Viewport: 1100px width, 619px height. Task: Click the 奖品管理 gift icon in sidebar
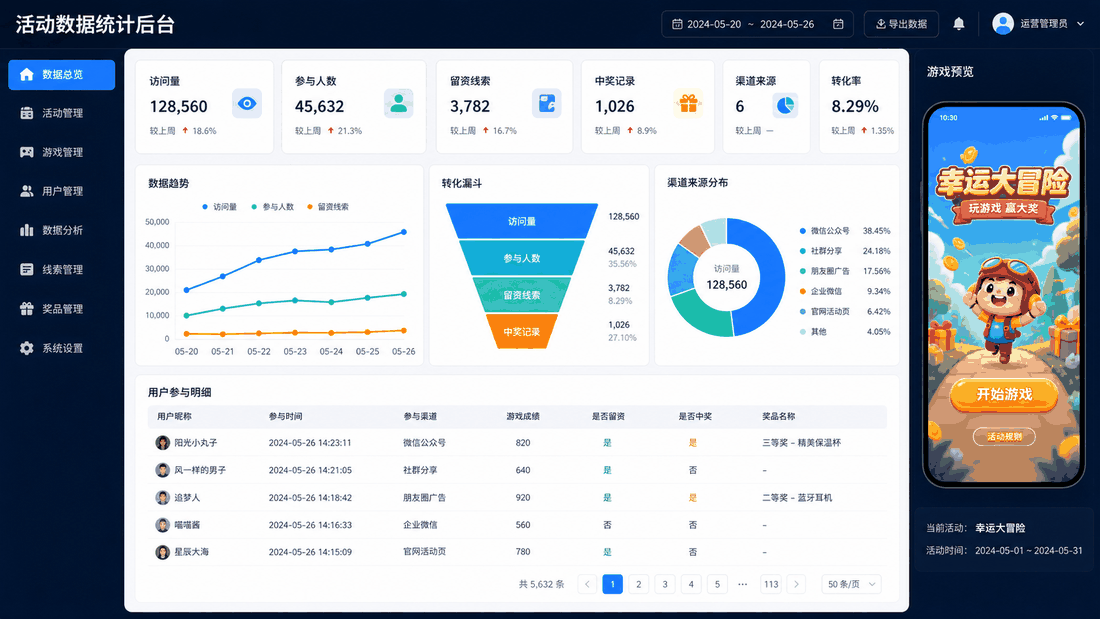(x=27, y=309)
